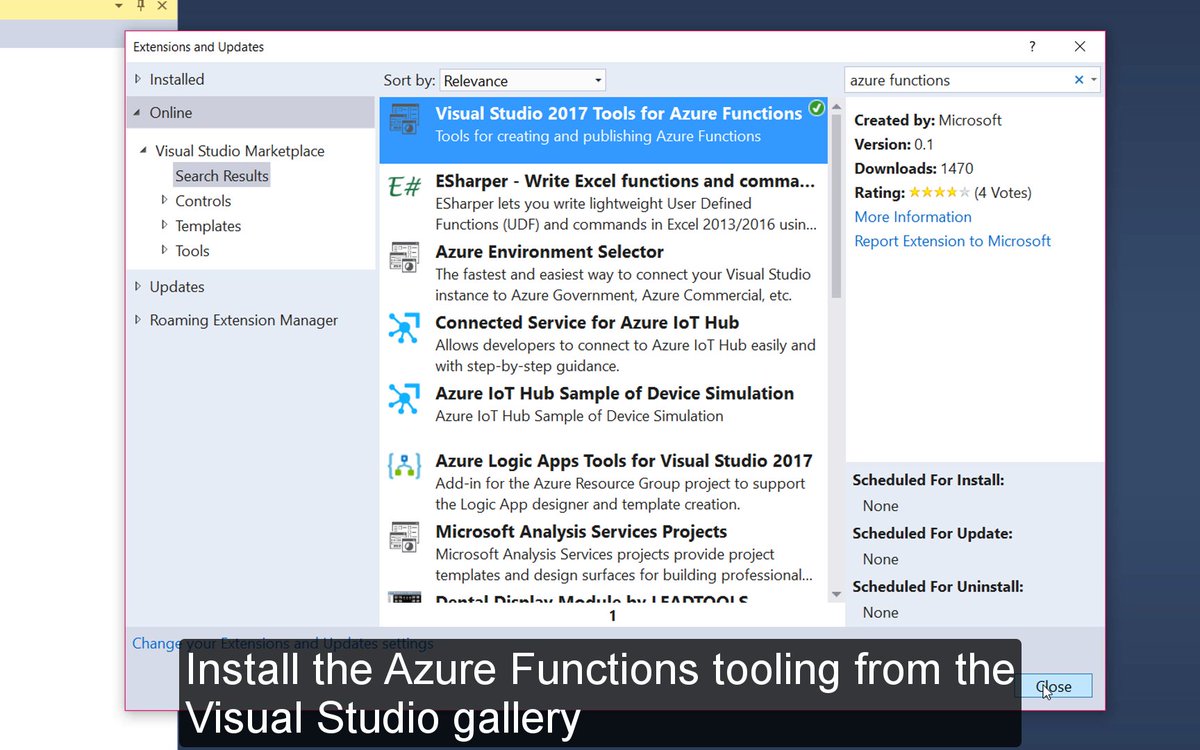
Task: Click the Azure IoT Hub Sample icon
Action: coord(404,399)
